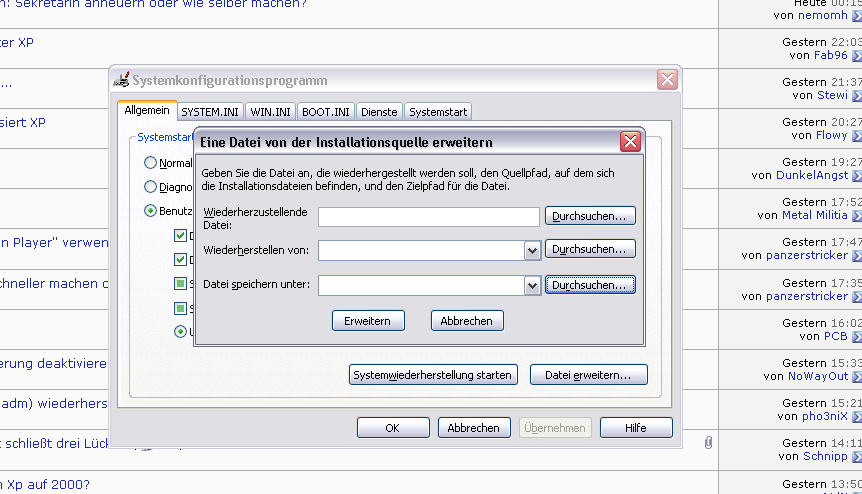Toggle first checked checkbox under Benutzerdefiniert
862x494 pixels.
[180, 236]
